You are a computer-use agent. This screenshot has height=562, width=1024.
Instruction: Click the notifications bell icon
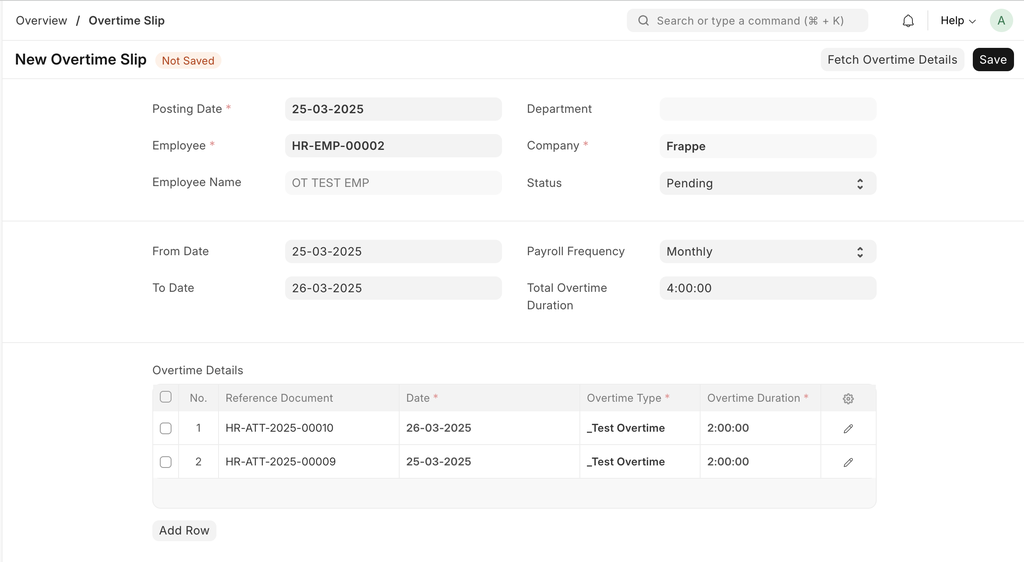click(x=908, y=21)
